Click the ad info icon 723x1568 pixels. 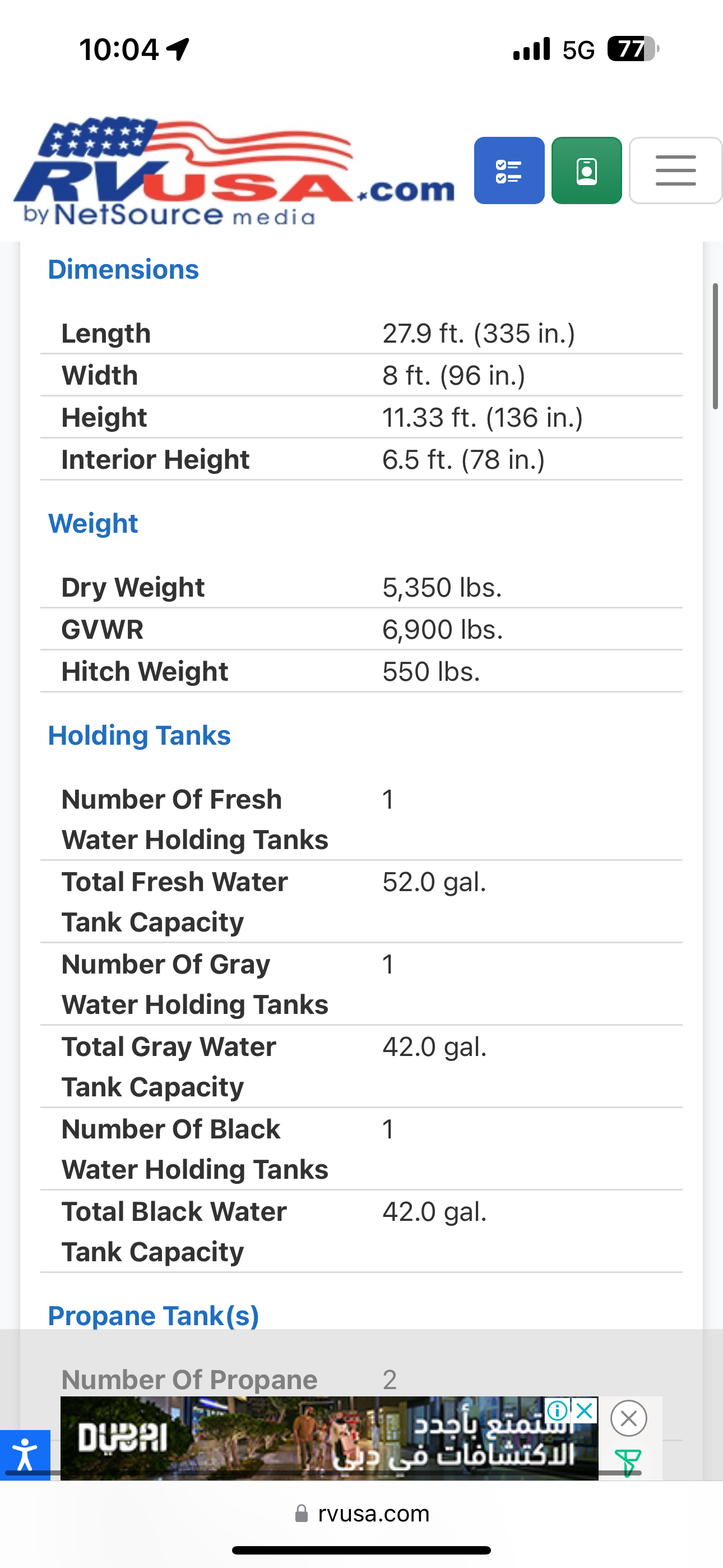(558, 1410)
